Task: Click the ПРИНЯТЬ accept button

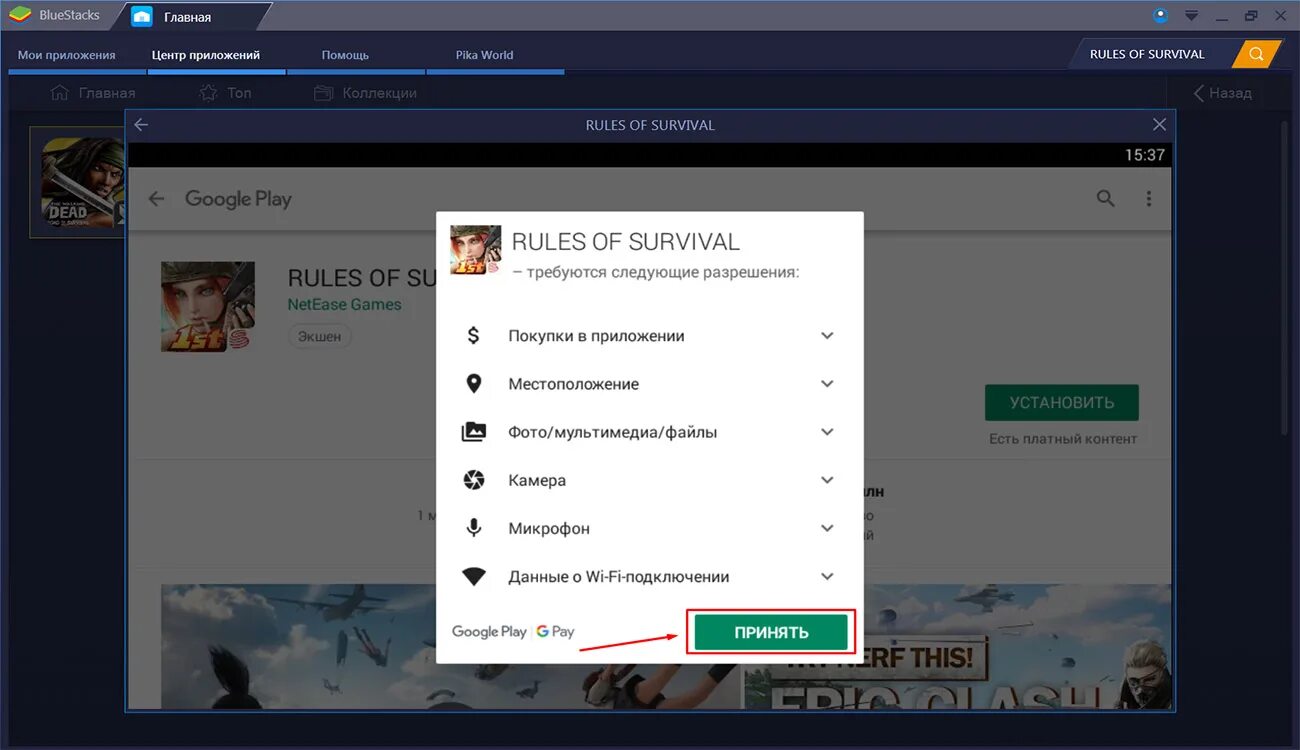Action: point(771,632)
